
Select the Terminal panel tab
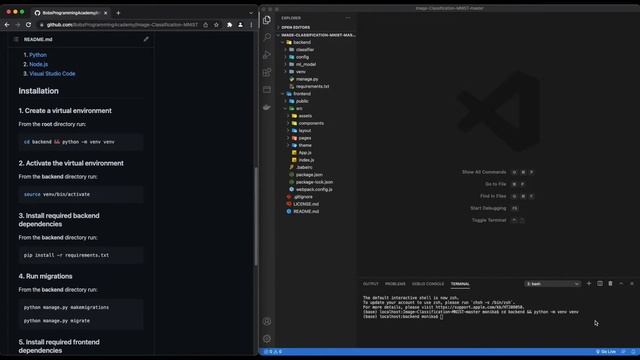[x=460, y=284]
